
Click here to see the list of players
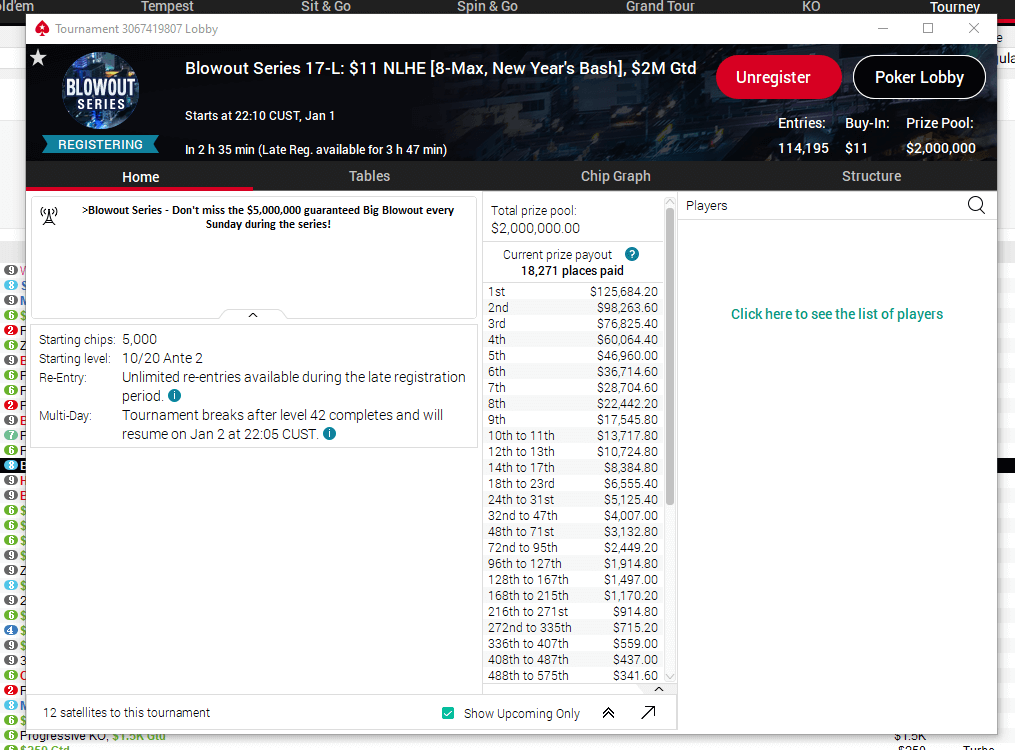[837, 314]
